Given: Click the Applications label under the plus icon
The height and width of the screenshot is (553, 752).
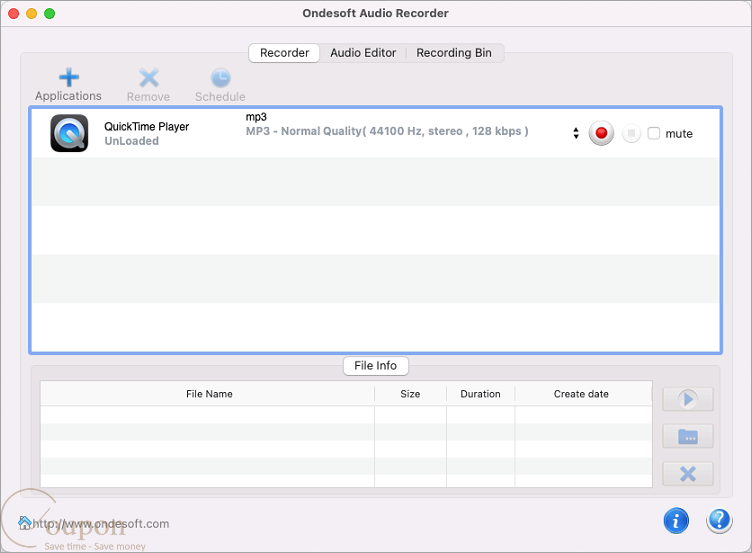Looking at the screenshot, I should coord(68,96).
